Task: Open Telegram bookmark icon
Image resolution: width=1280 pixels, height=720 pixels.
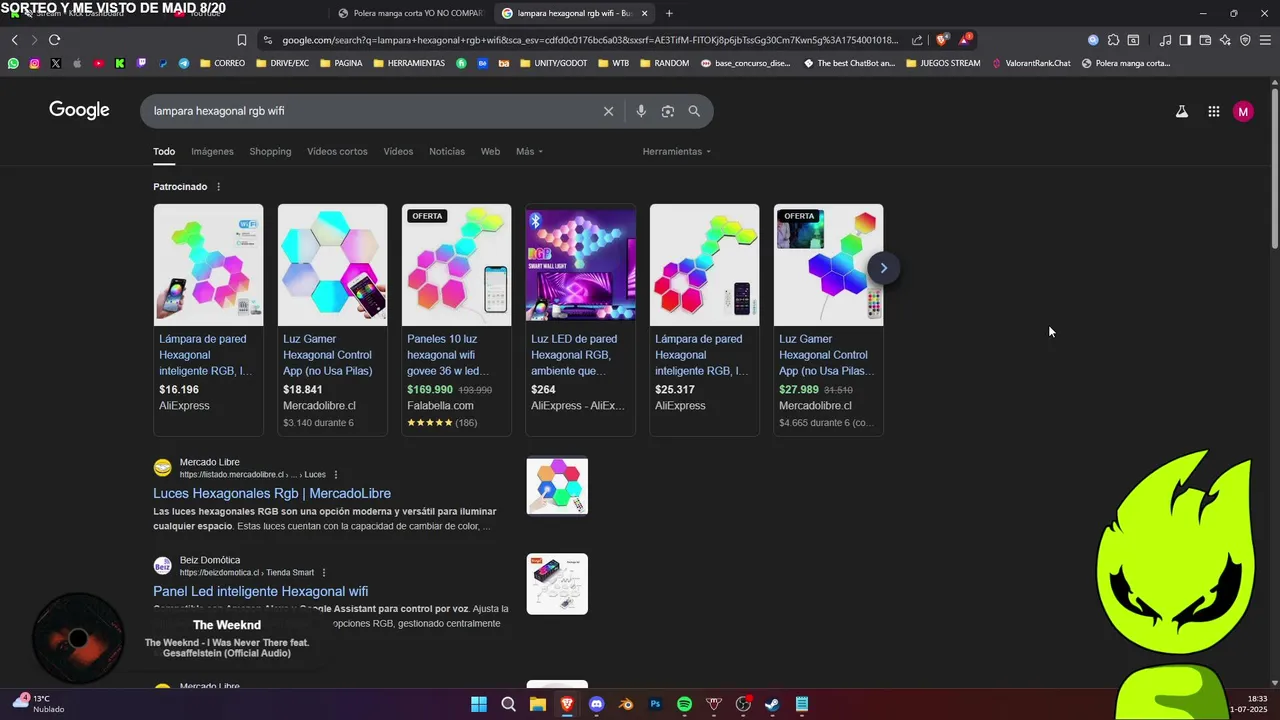Action: 184,63
